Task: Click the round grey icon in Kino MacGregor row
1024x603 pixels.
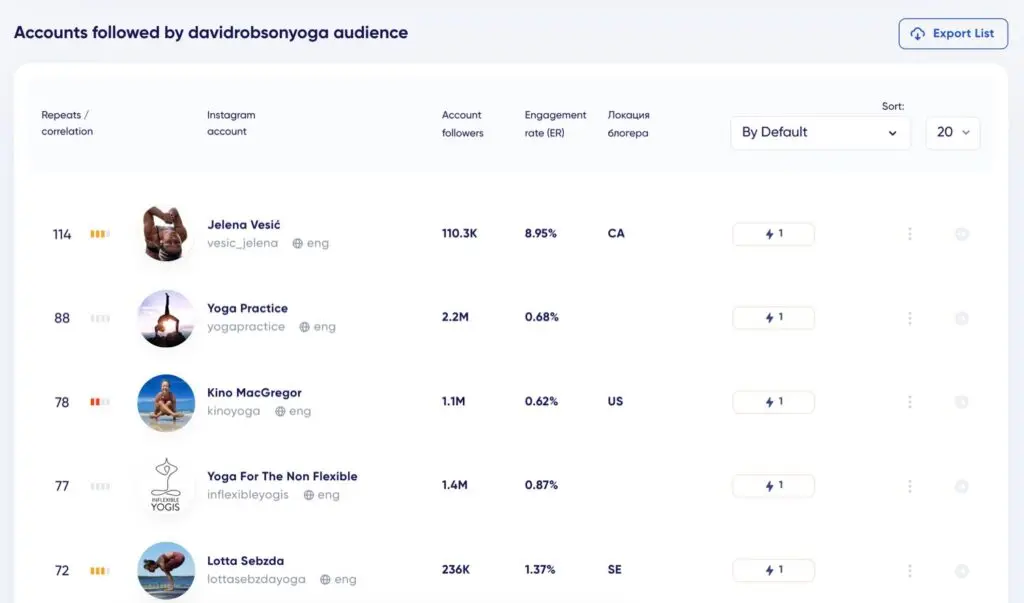Action: coord(962,402)
